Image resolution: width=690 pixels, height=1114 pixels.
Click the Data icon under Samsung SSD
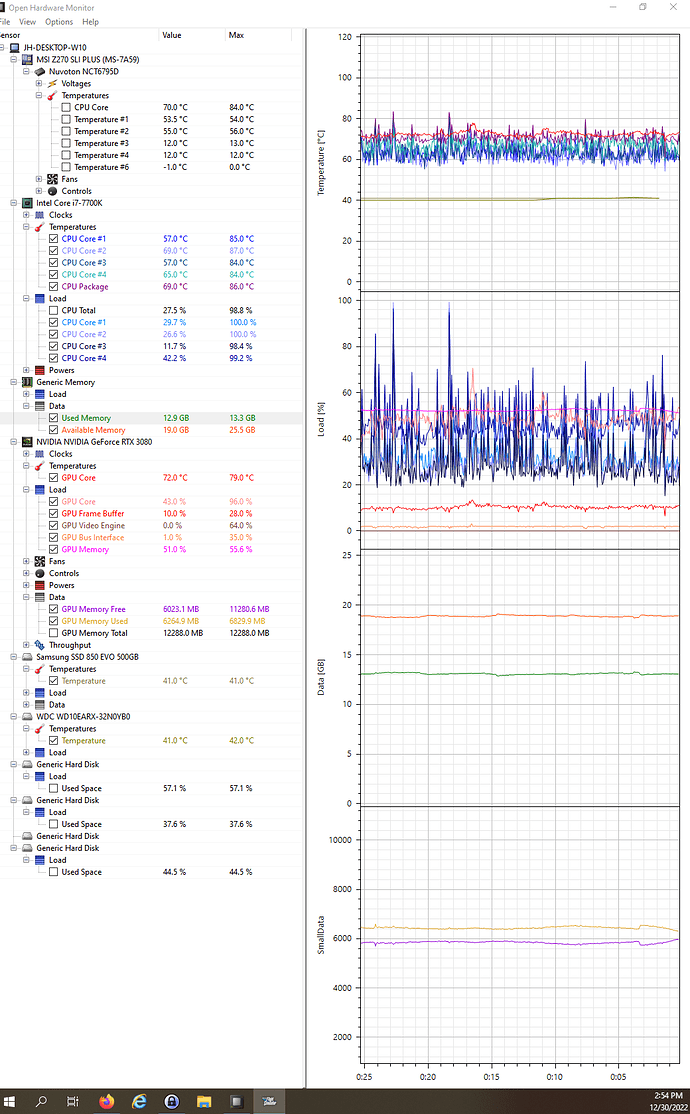(40, 705)
